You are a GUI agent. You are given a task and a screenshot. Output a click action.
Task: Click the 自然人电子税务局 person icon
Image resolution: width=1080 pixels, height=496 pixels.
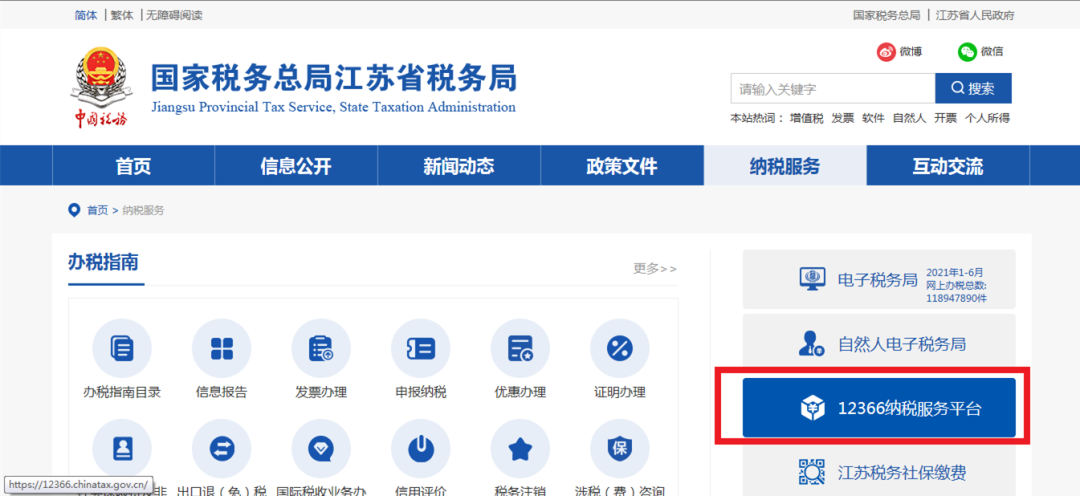click(x=811, y=343)
